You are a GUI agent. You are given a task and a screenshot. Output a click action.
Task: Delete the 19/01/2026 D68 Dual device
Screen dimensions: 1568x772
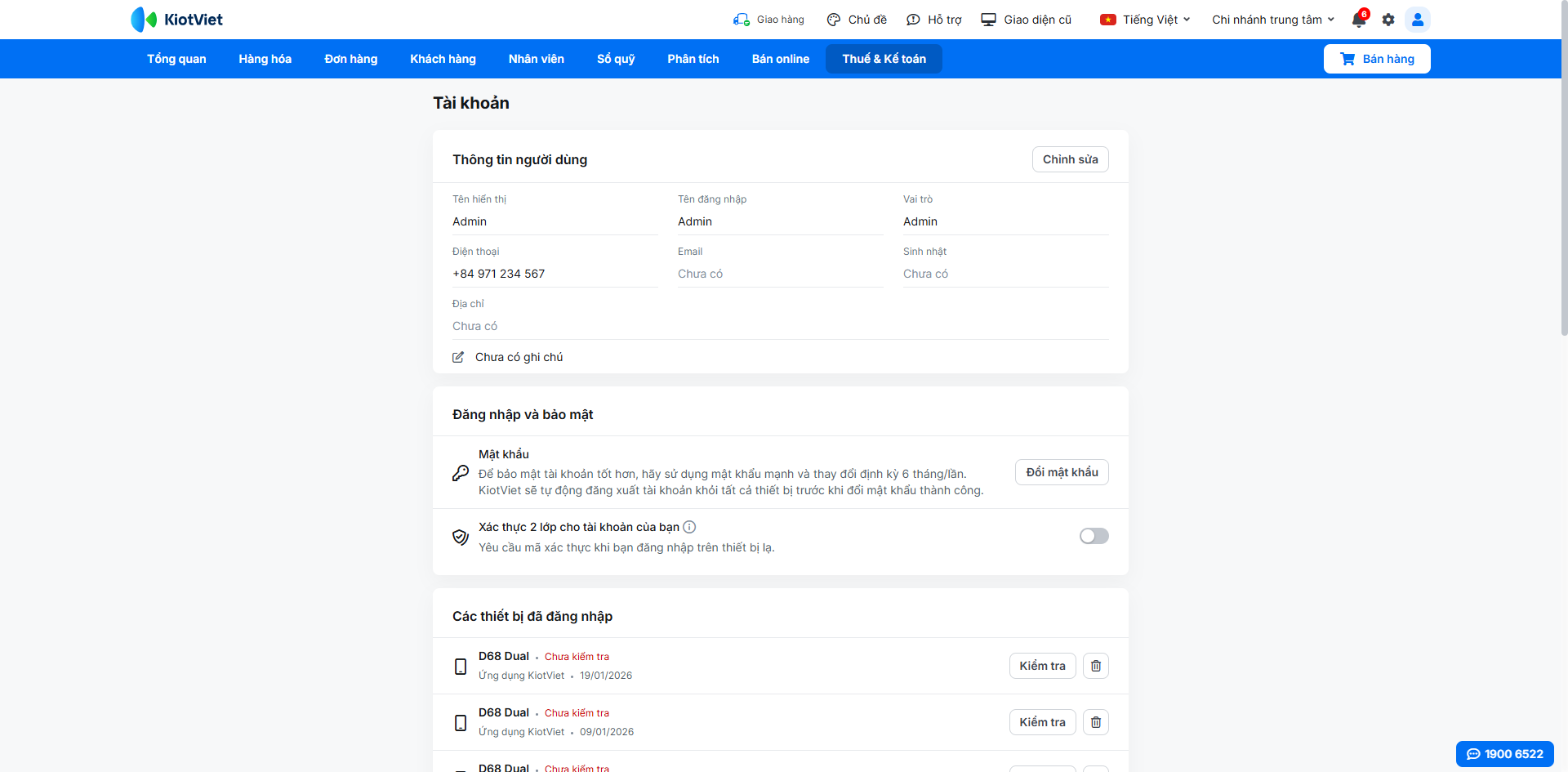tap(1096, 666)
